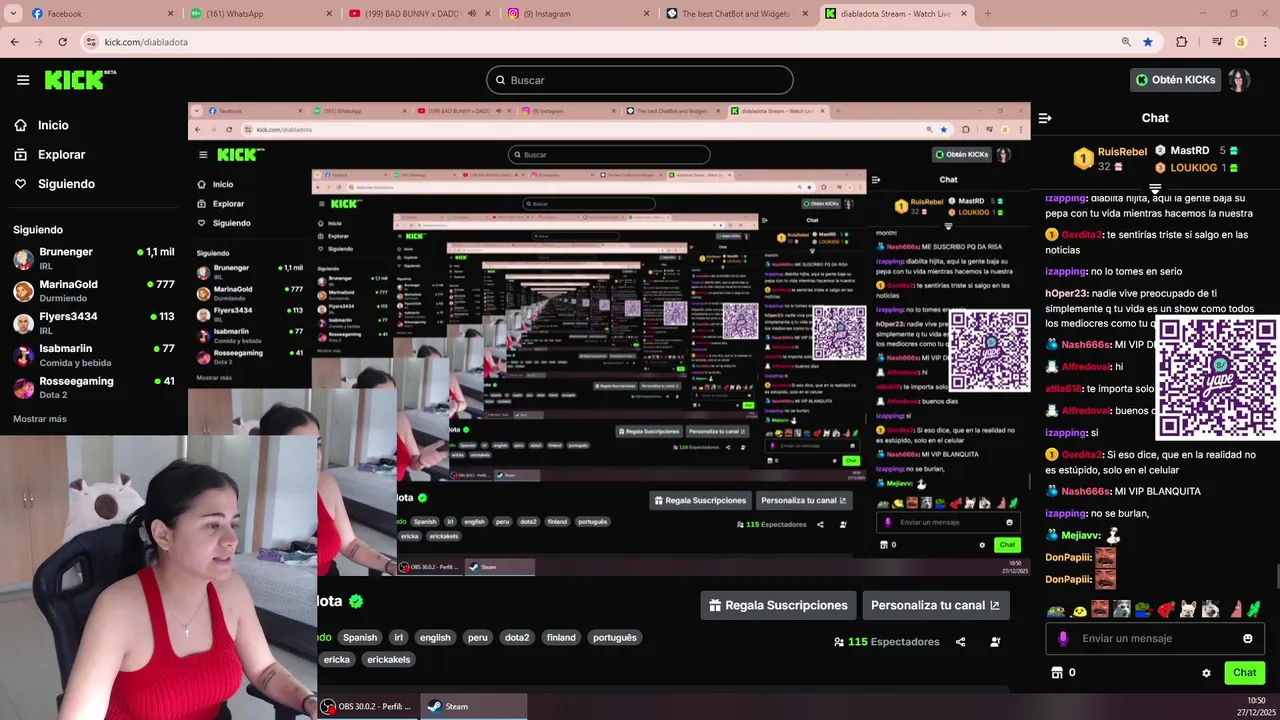Select the yellow blob emote
Image resolution: width=1280 pixels, height=720 pixels.
pyautogui.click(x=1079, y=609)
